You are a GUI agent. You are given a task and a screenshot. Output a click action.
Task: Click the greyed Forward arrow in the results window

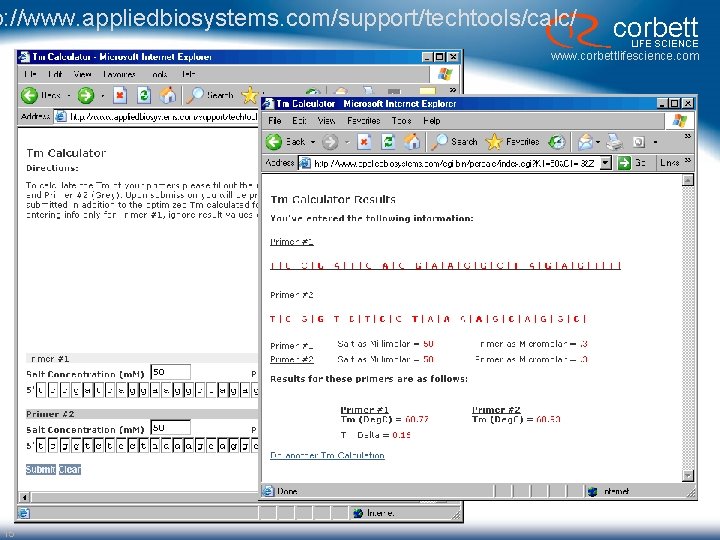330,142
